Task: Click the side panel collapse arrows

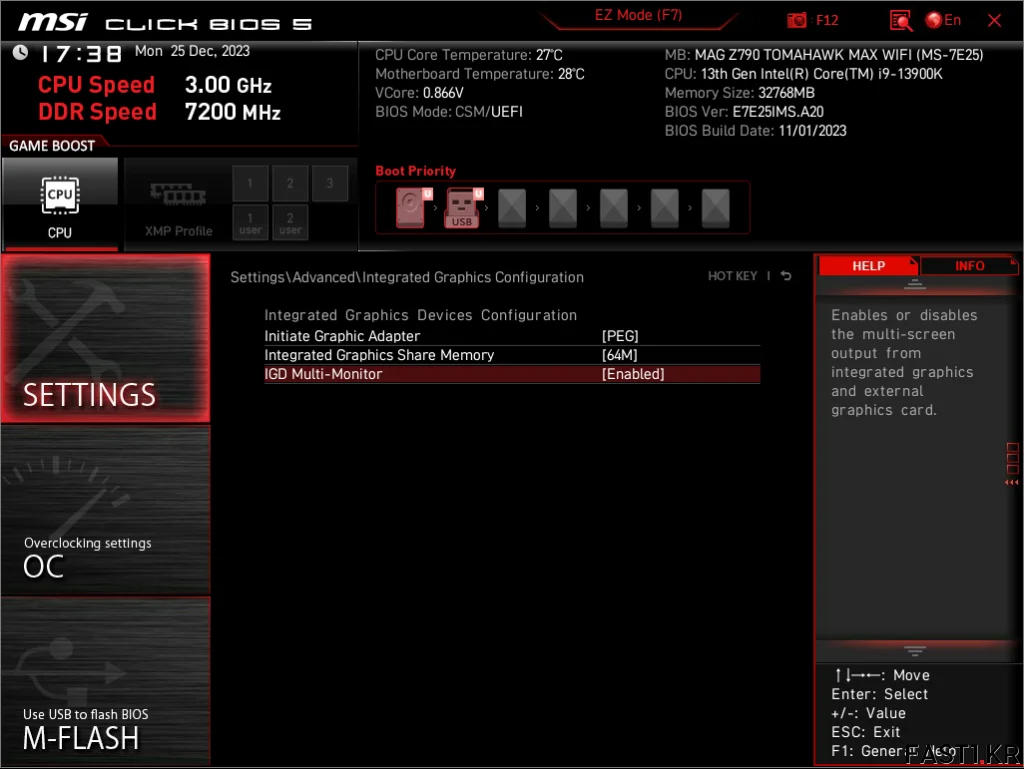Action: point(1012,482)
